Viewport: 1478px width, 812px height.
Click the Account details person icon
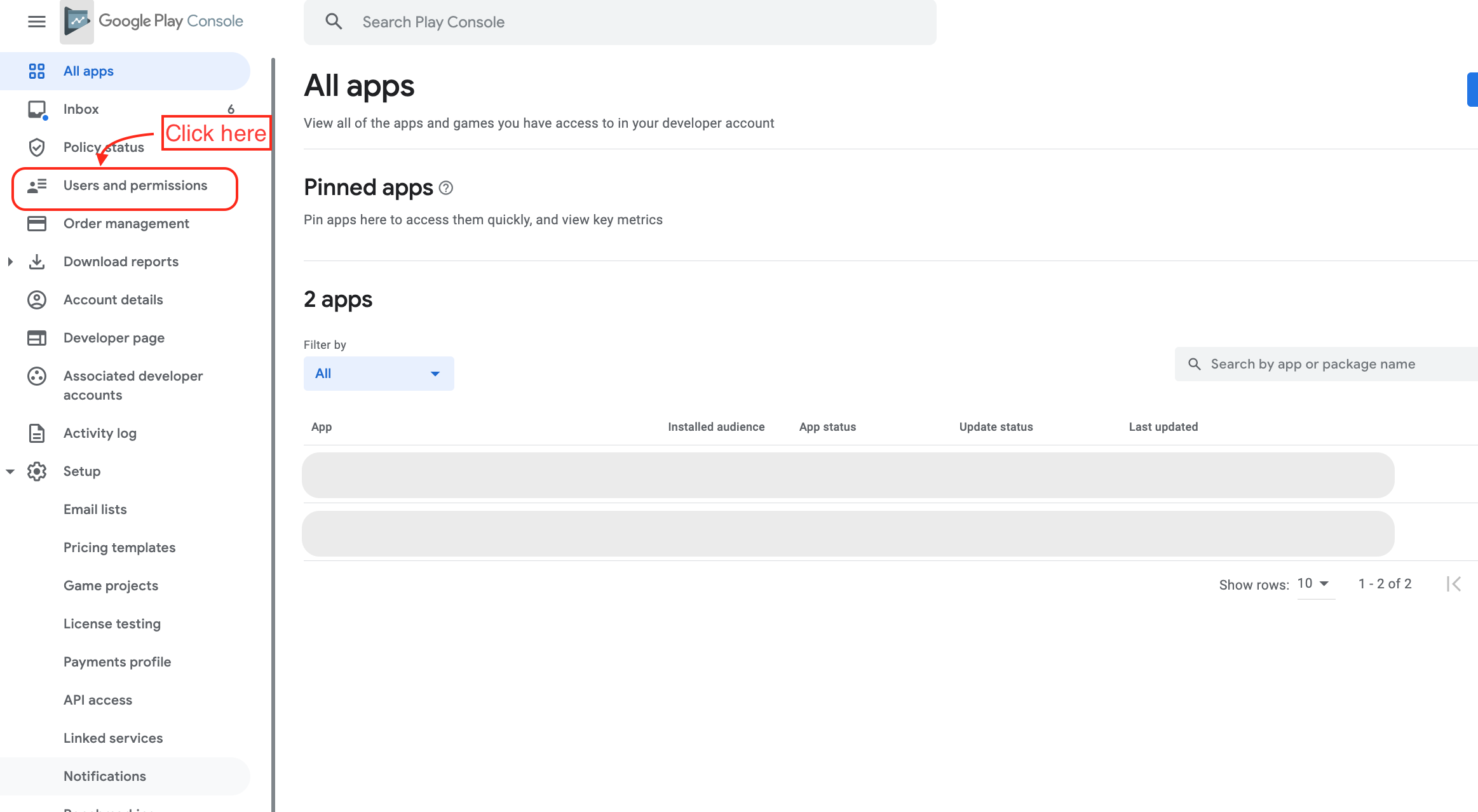pyautogui.click(x=37, y=300)
